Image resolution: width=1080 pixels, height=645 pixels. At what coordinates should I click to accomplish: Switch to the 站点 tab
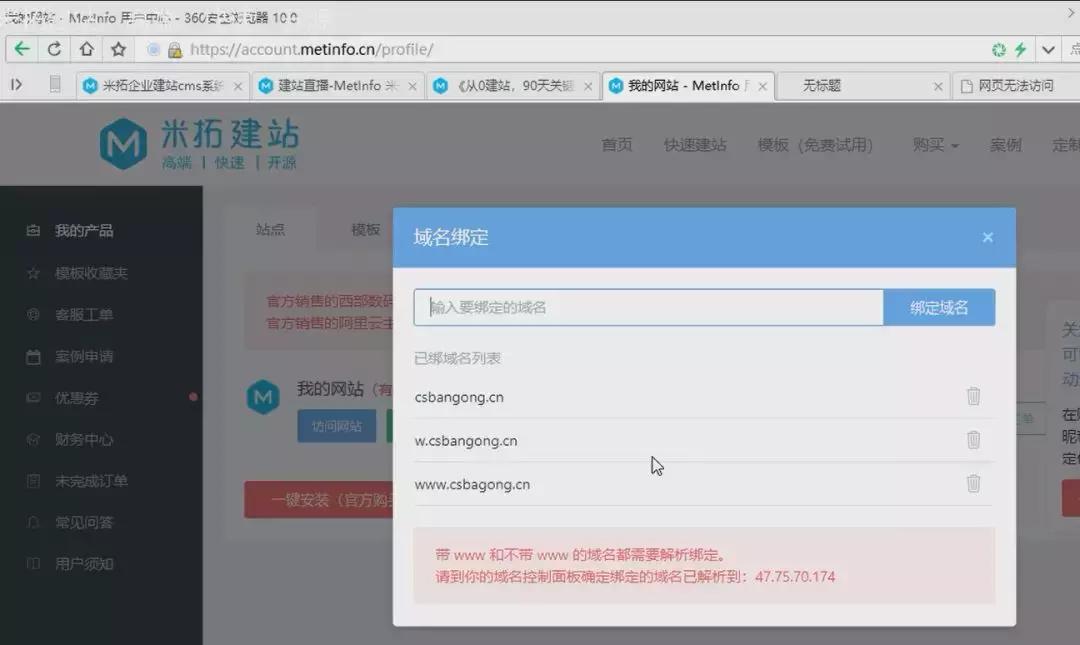271,229
